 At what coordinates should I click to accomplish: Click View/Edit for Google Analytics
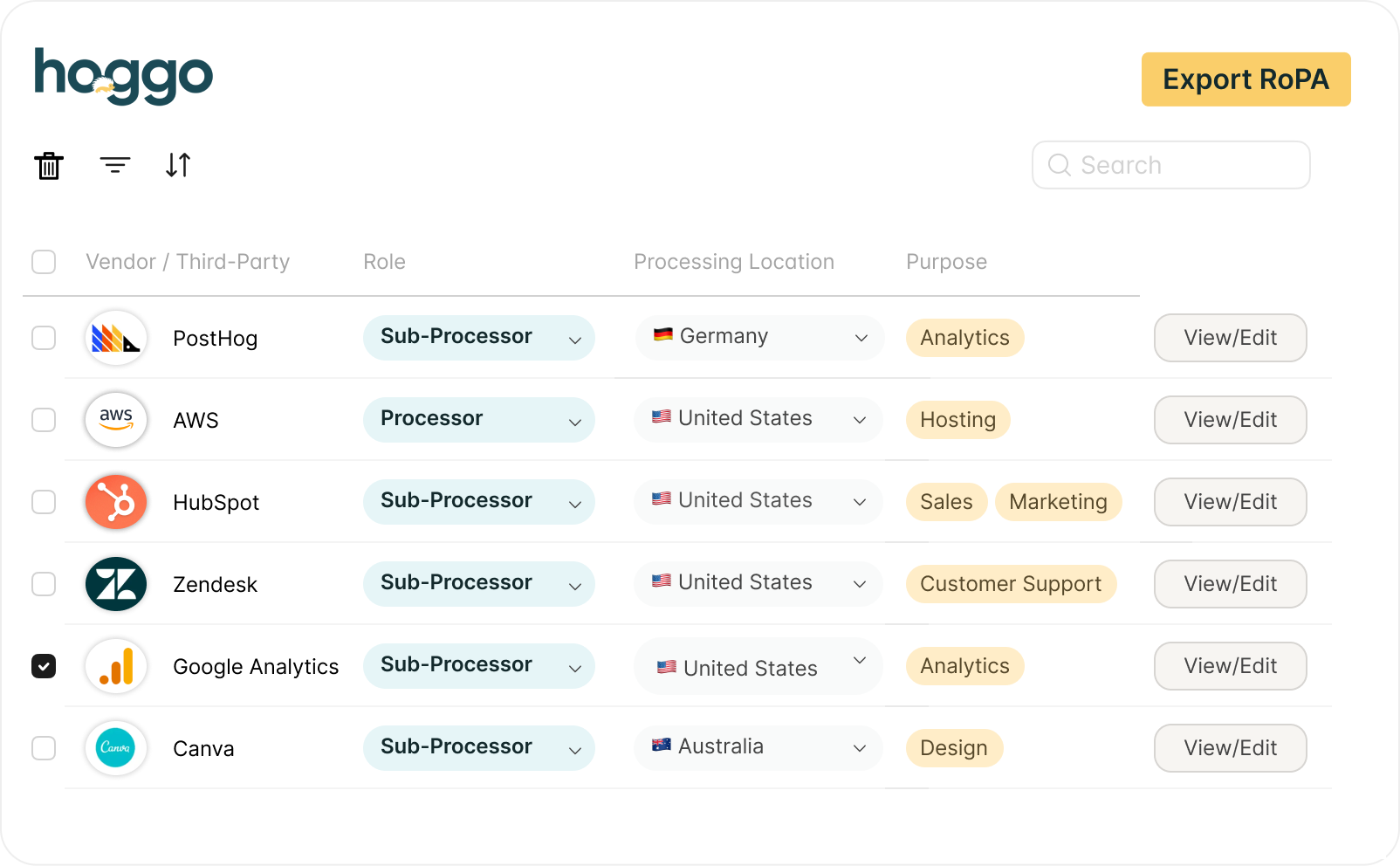1231,666
